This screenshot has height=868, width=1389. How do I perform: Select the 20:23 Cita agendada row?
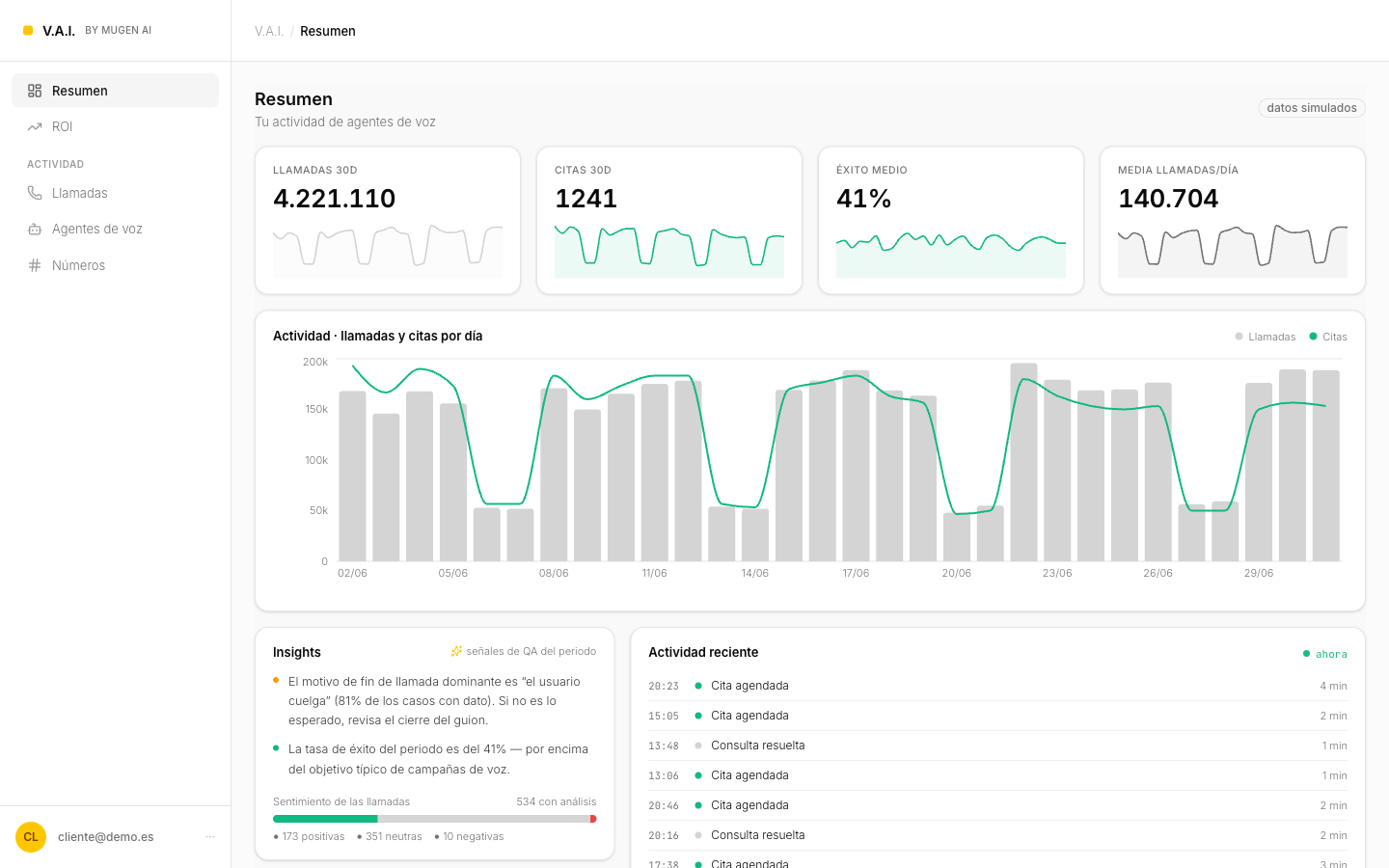coord(997,686)
